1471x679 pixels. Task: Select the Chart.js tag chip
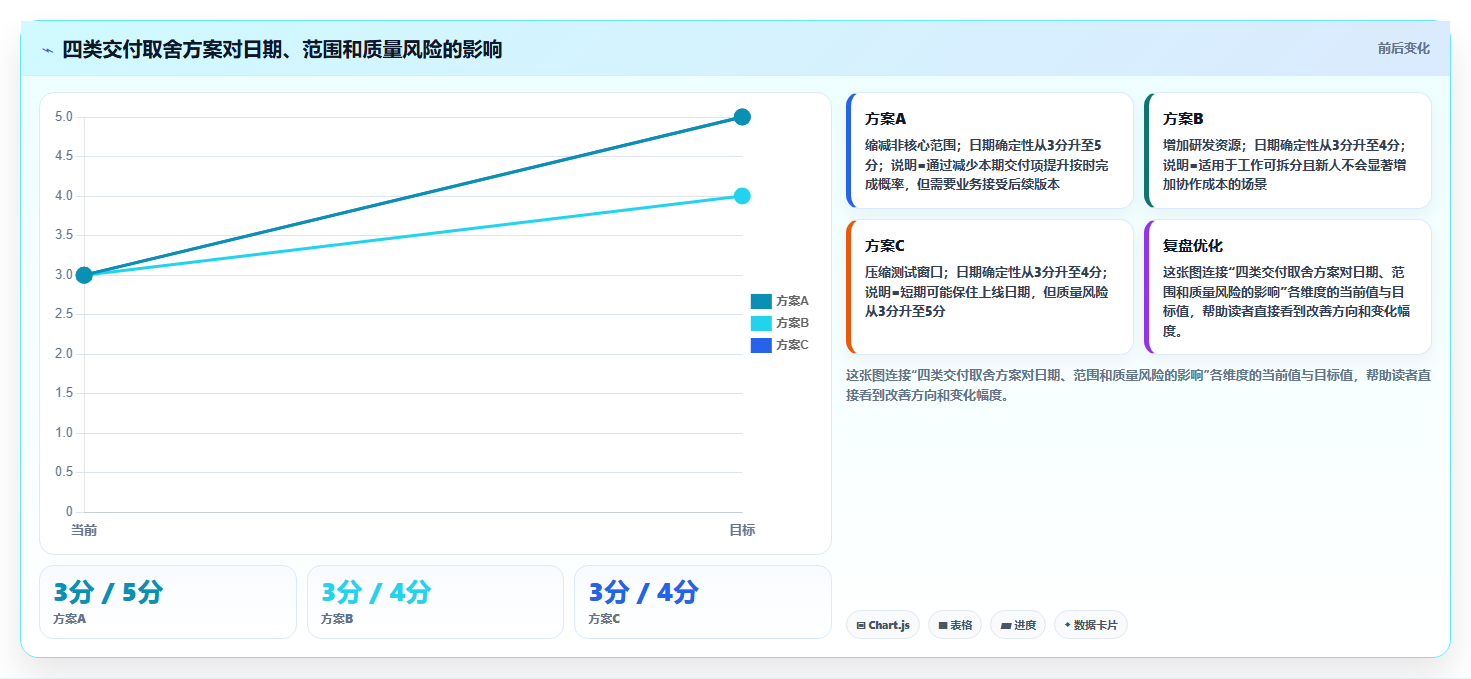click(883, 625)
